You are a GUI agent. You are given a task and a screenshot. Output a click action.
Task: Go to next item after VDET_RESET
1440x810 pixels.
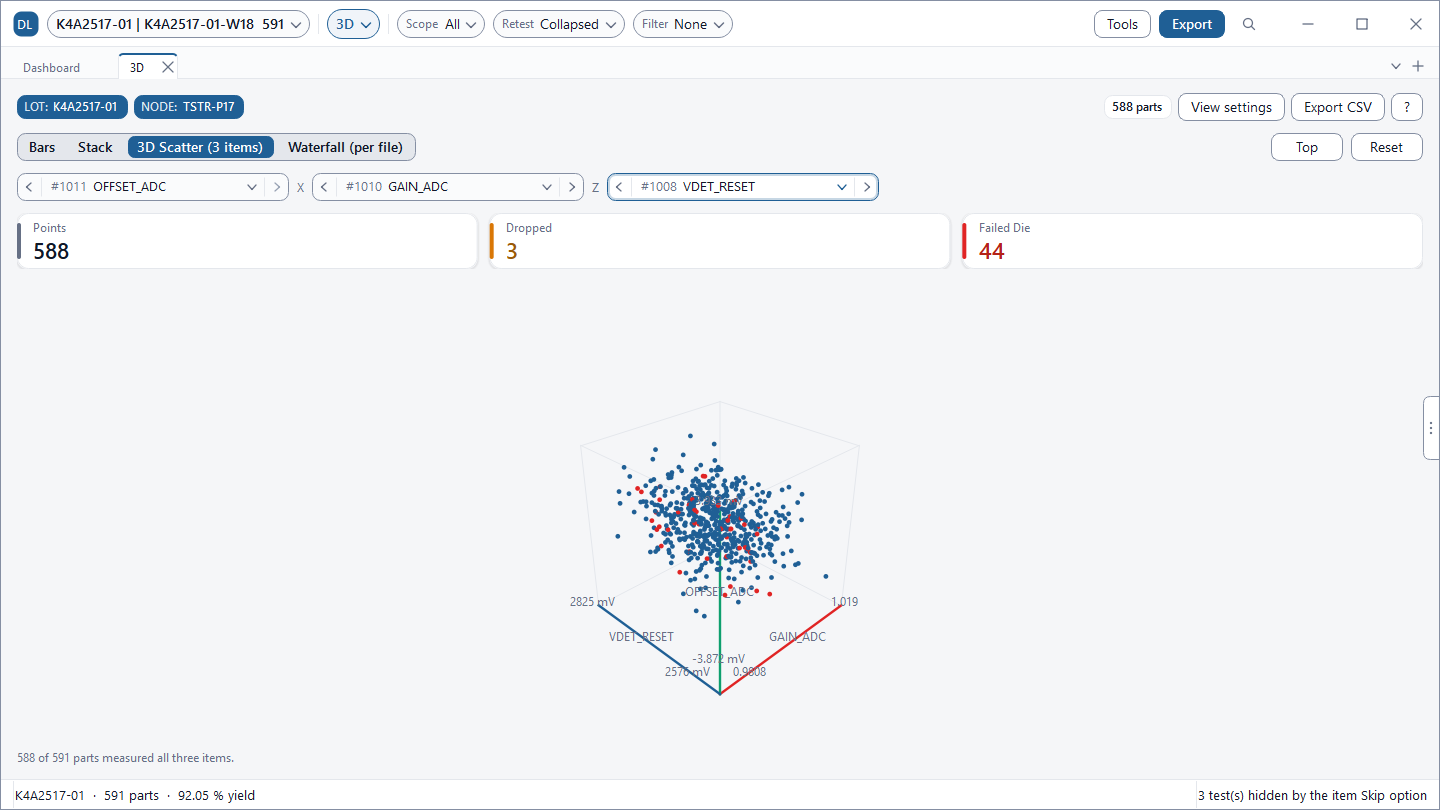tap(866, 187)
